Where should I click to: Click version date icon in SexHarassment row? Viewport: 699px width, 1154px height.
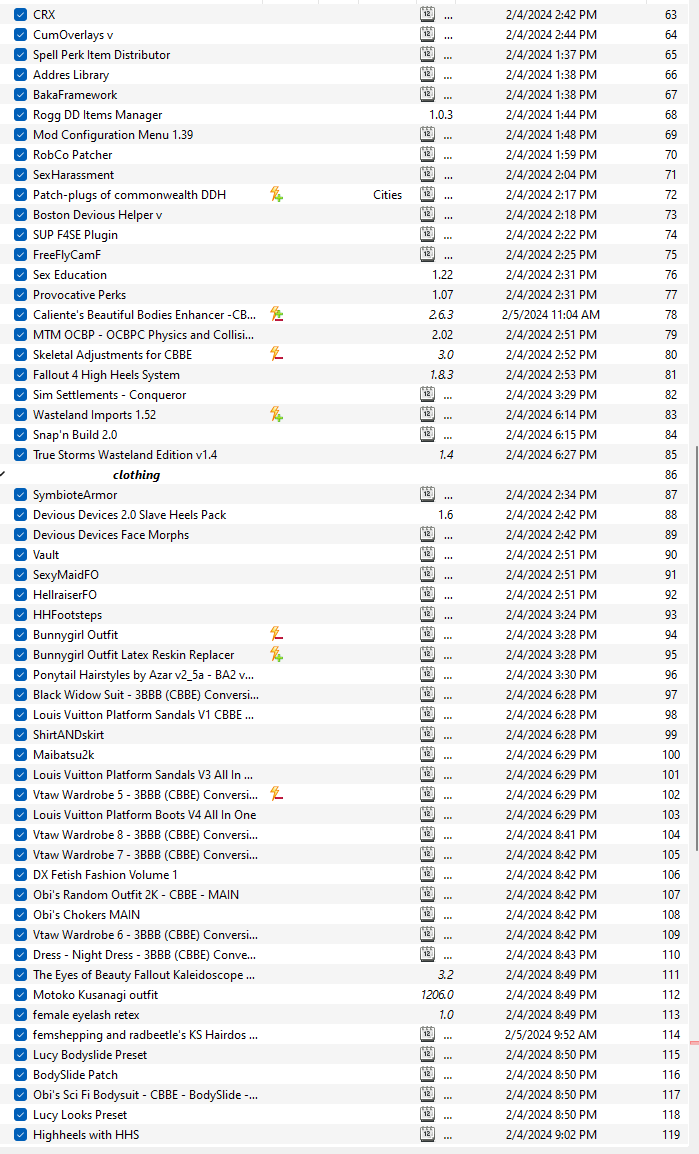tap(427, 174)
